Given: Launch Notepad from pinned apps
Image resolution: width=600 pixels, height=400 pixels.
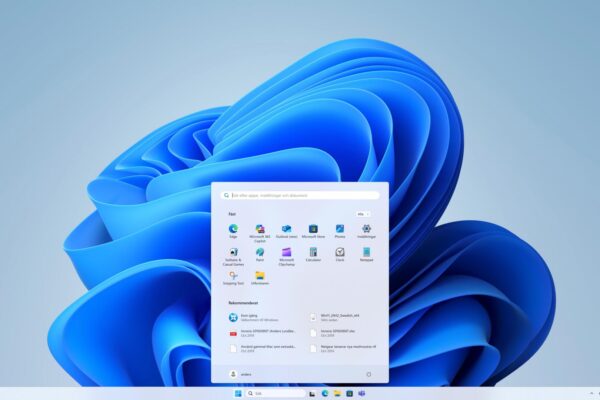Looking at the screenshot, I should (367, 255).
